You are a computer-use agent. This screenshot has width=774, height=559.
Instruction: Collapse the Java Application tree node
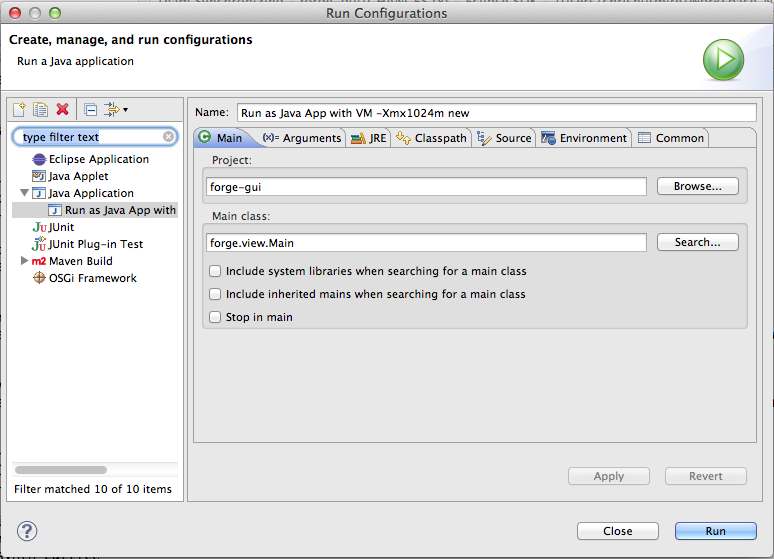coord(25,193)
